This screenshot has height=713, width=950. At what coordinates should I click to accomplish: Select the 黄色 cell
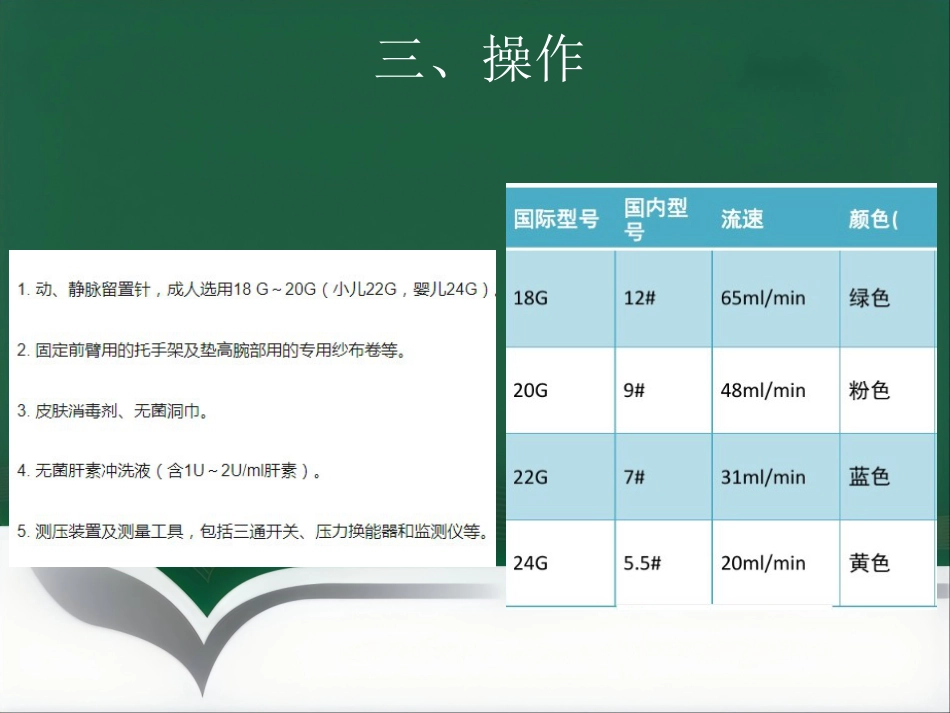[888, 563]
